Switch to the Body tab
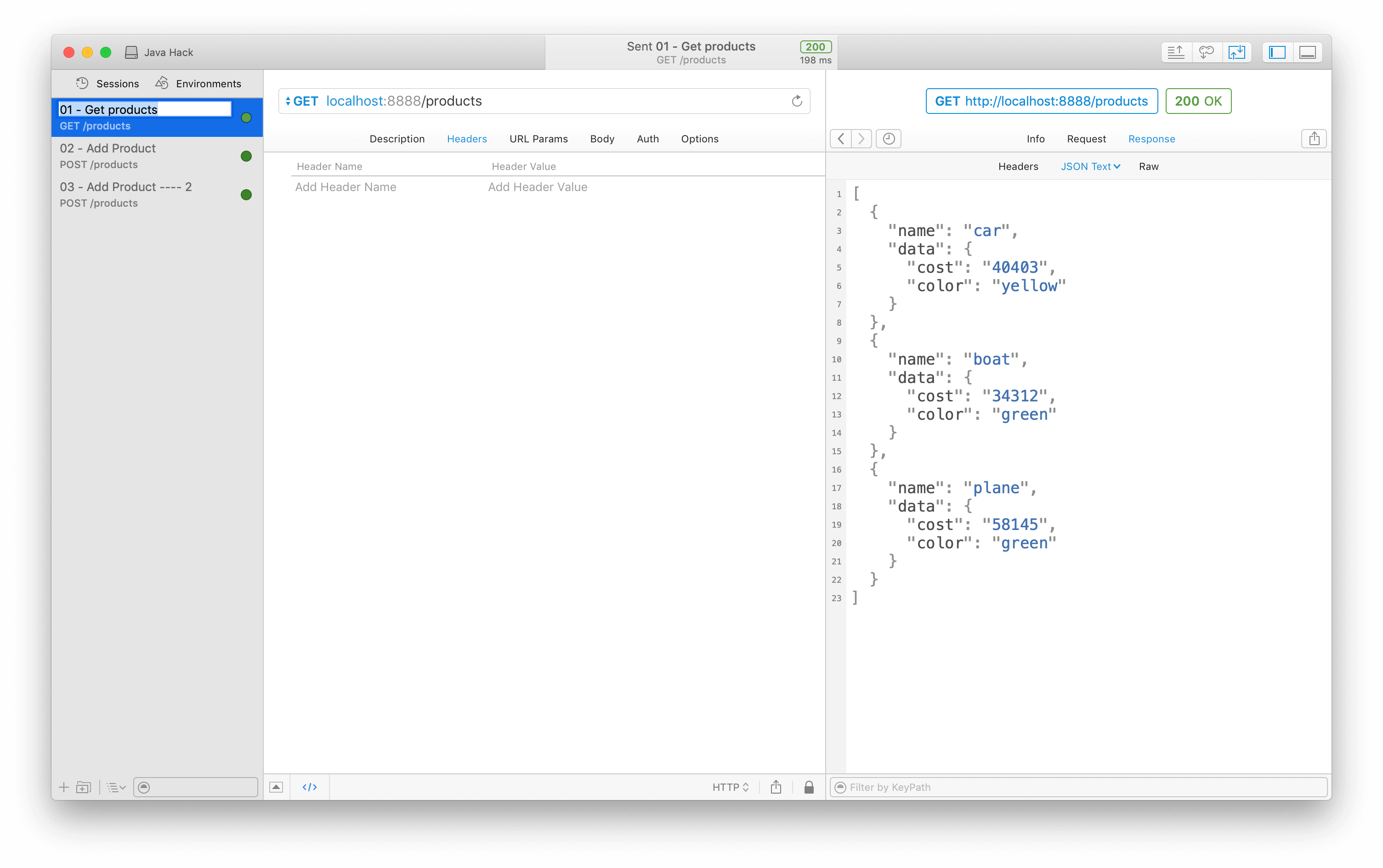This screenshot has height=868, width=1383. pos(602,139)
